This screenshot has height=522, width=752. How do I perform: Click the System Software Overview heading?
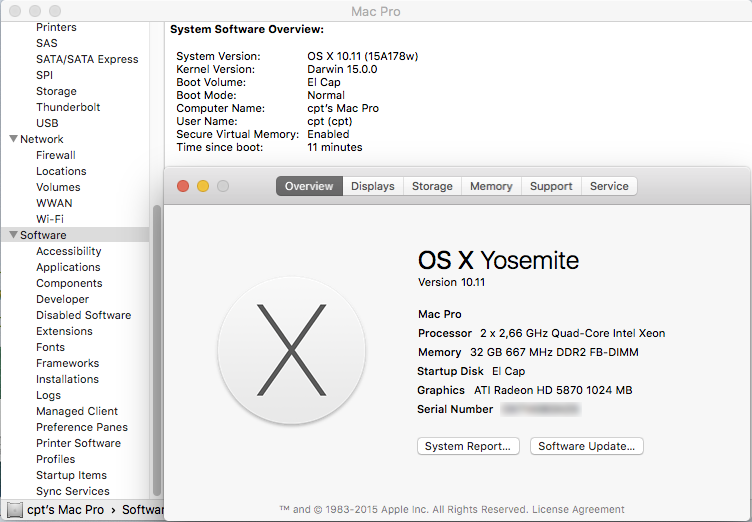pos(247,29)
